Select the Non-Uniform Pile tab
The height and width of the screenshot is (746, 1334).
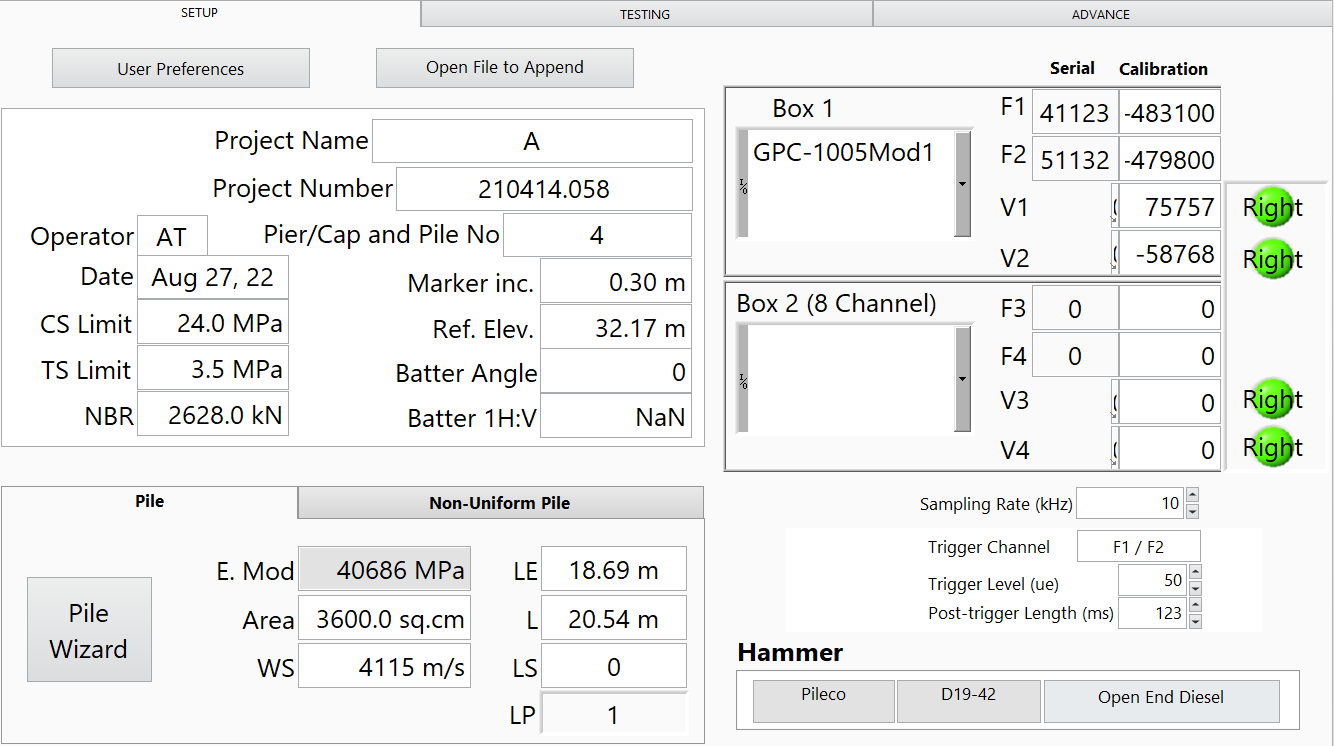click(500, 503)
